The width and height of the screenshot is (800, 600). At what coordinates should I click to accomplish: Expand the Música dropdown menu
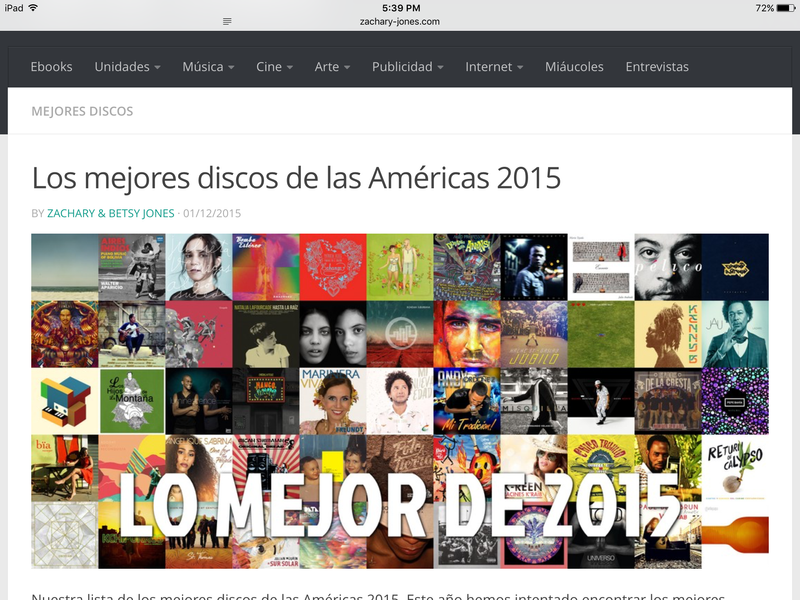click(208, 67)
